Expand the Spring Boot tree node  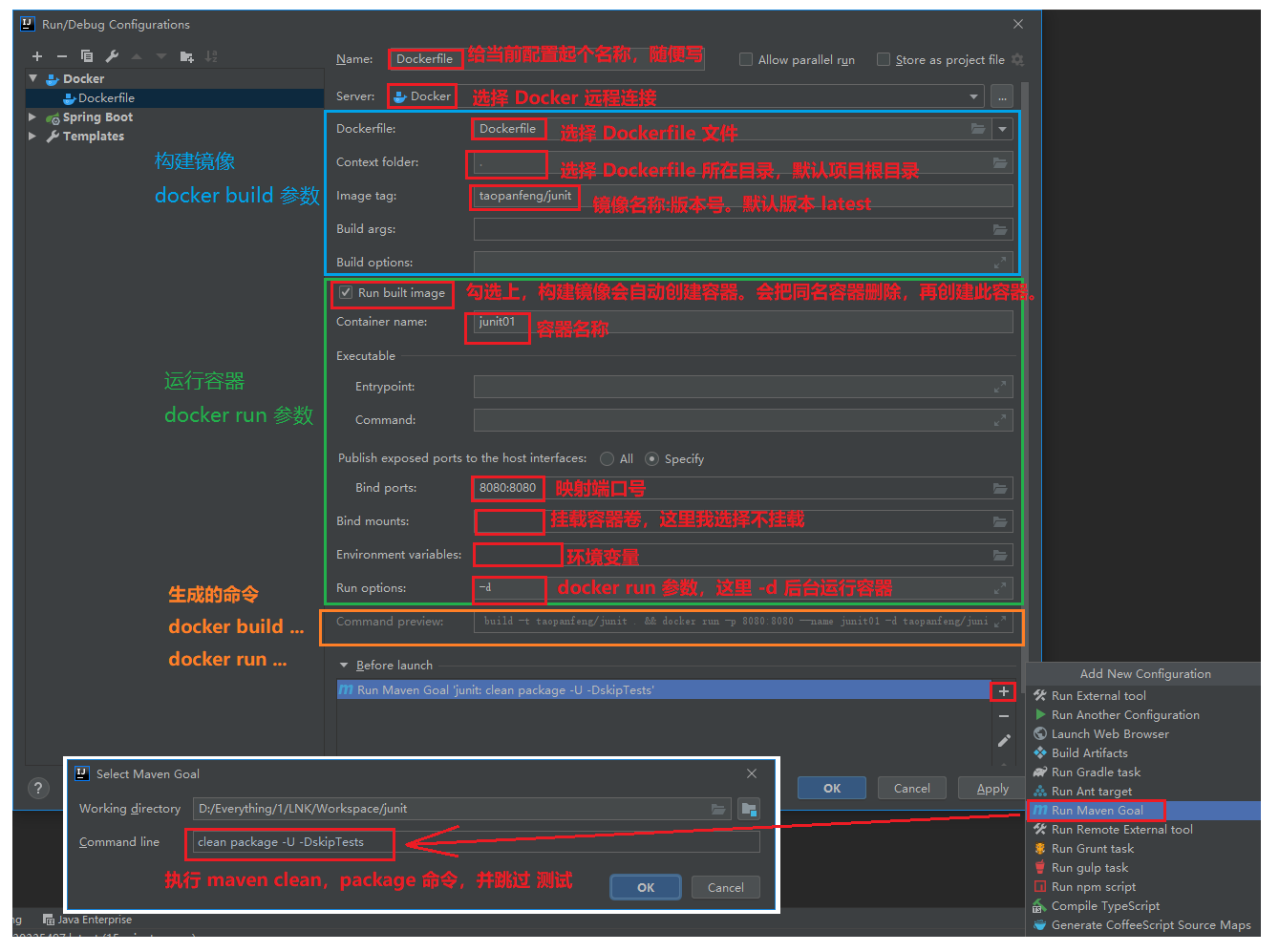point(32,116)
